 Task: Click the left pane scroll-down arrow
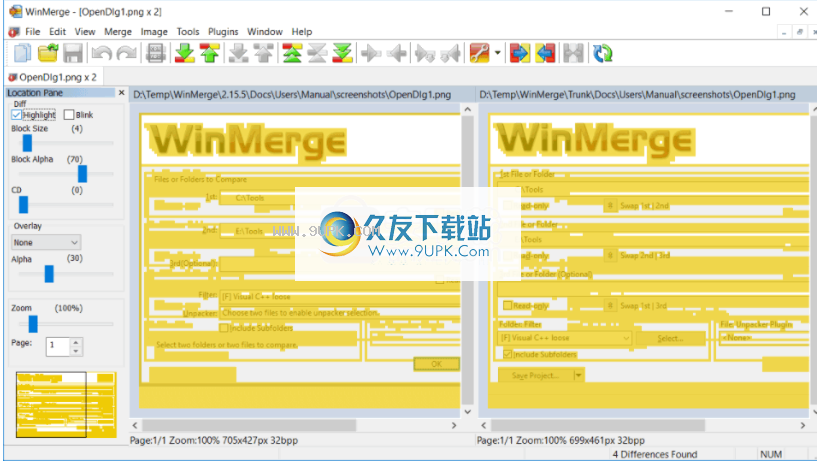tap(467, 412)
